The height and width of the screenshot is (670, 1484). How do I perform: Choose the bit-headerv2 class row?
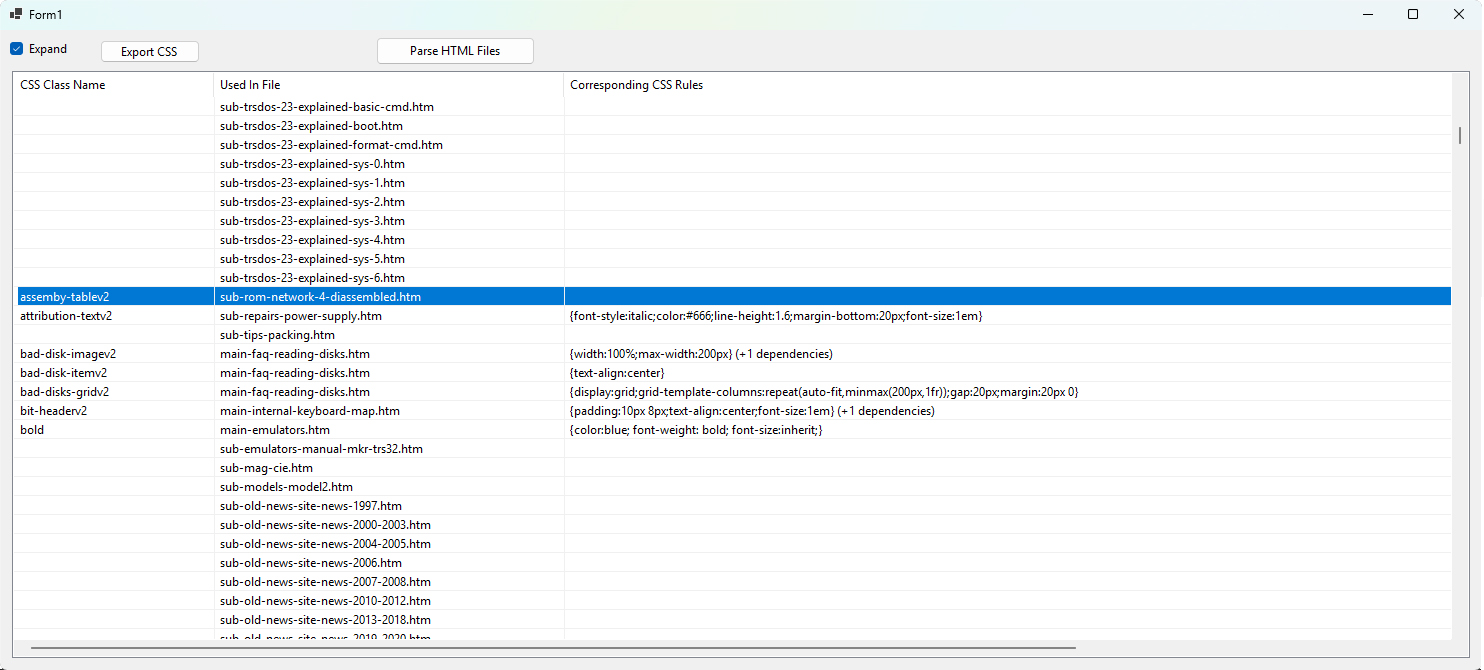[x=54, y=411]
